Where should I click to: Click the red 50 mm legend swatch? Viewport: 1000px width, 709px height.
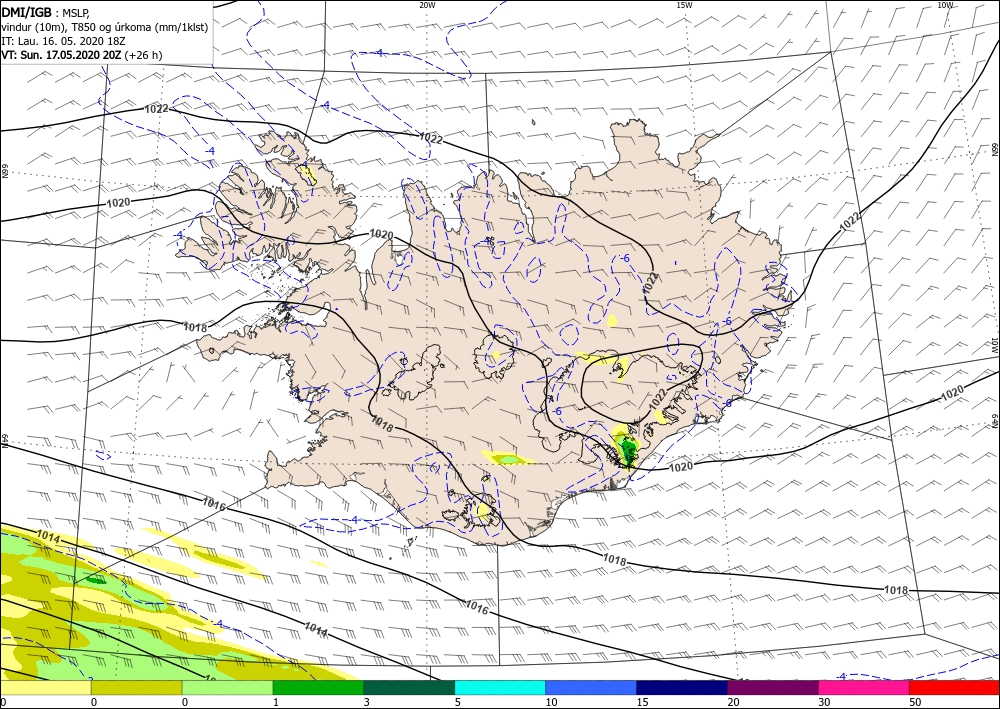[954, 687]
